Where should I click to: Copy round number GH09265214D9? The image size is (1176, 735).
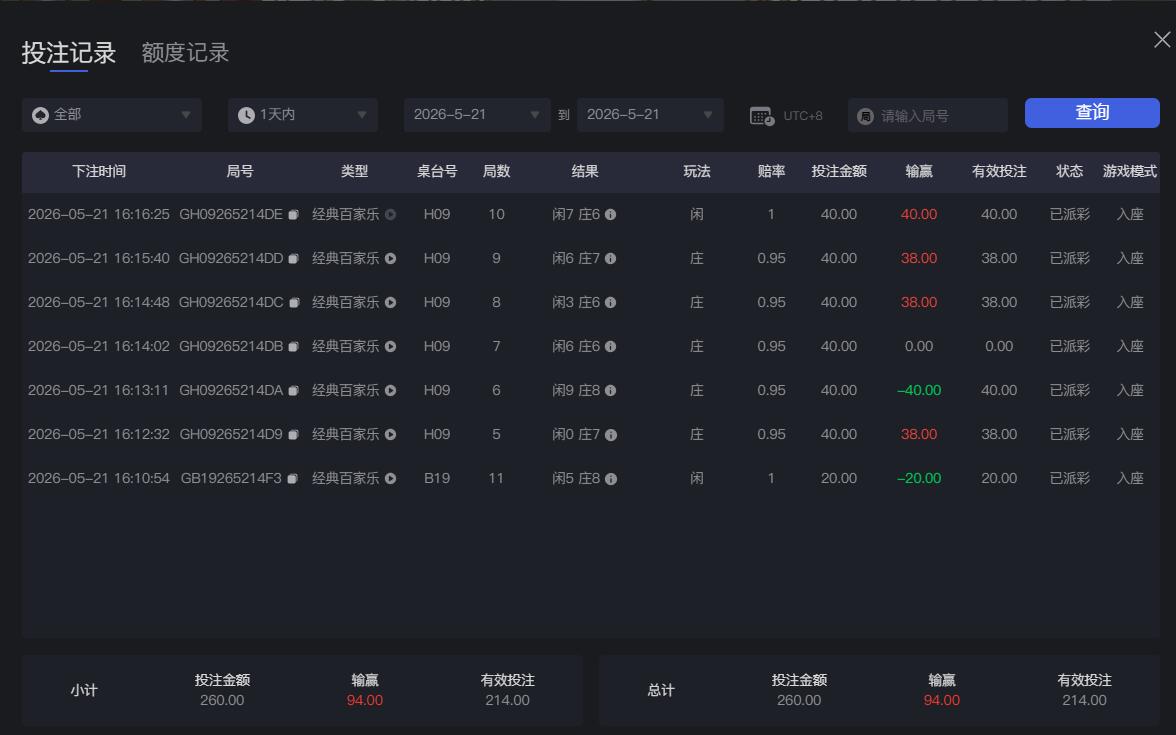294,435
